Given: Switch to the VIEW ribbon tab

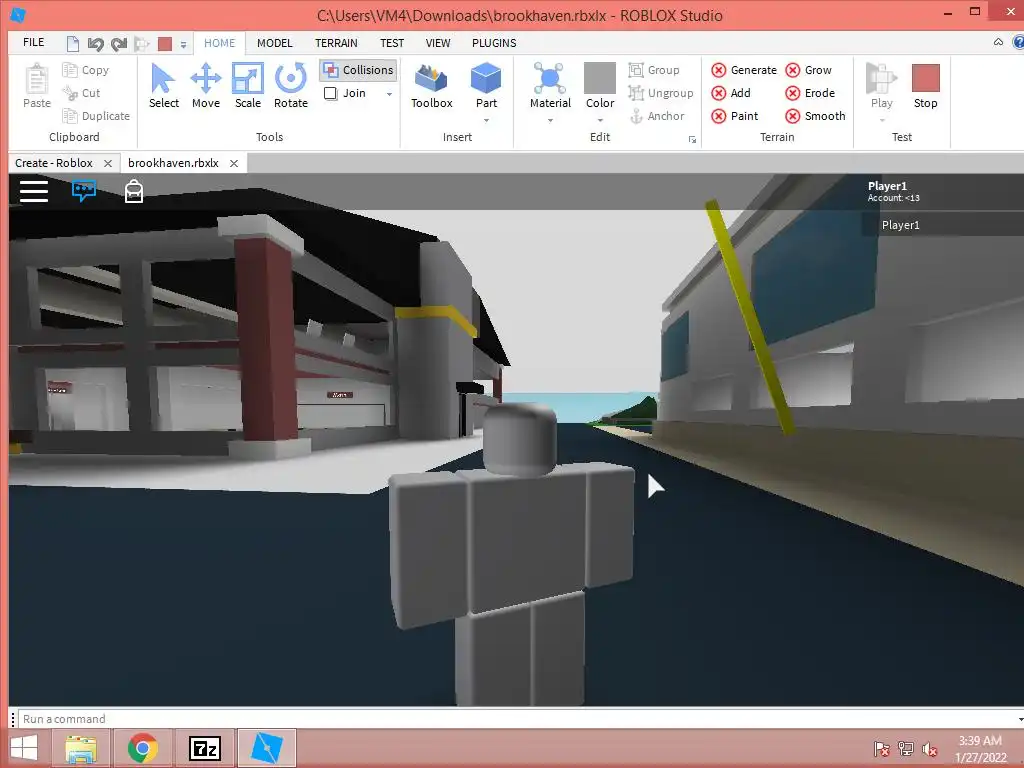Looking at the screenshot, I should click(438, 42).
